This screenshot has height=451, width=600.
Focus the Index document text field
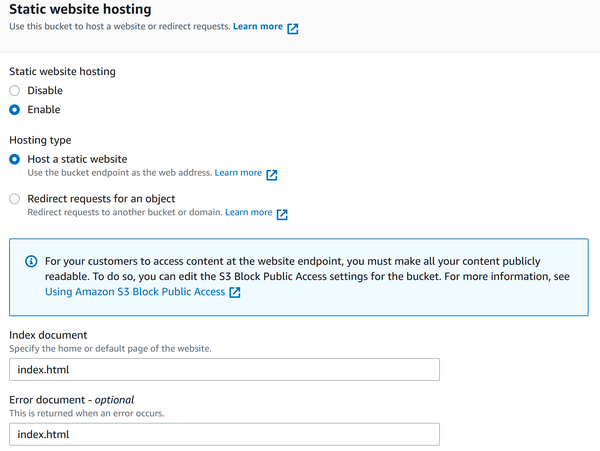[224, 370]
